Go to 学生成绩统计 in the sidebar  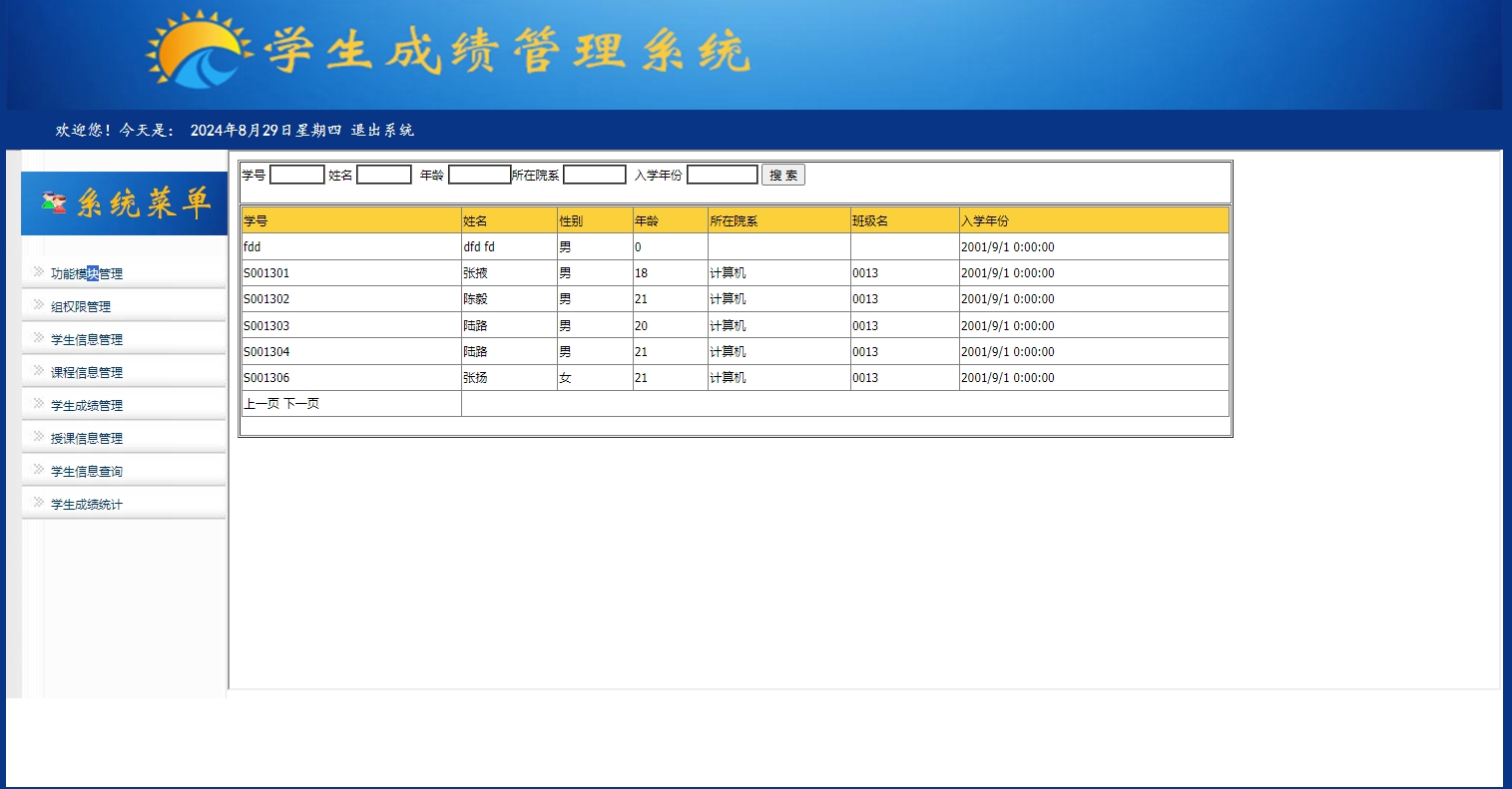[x=87, y=504]
